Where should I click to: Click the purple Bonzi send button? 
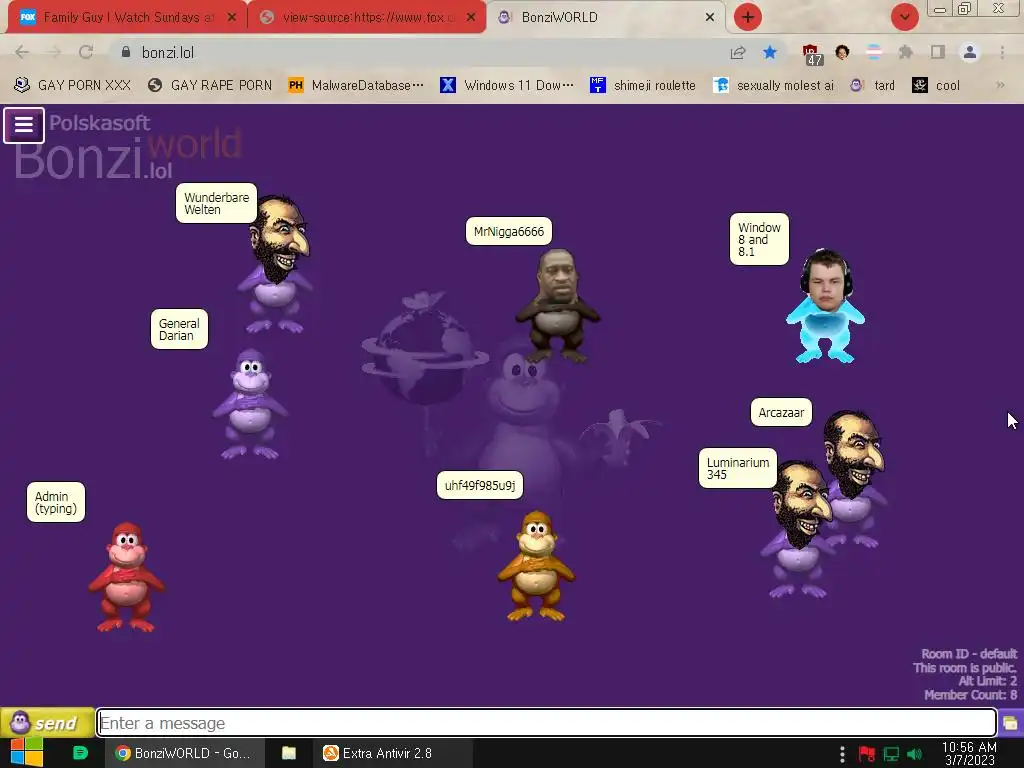coord(46,722)
